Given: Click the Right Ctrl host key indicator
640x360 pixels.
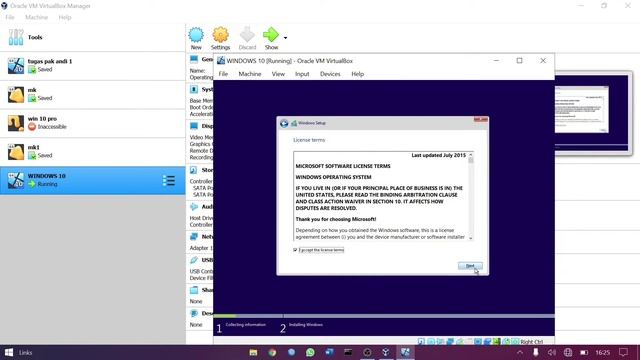Looking at the screenshot, I should click(x=531, y=342).
